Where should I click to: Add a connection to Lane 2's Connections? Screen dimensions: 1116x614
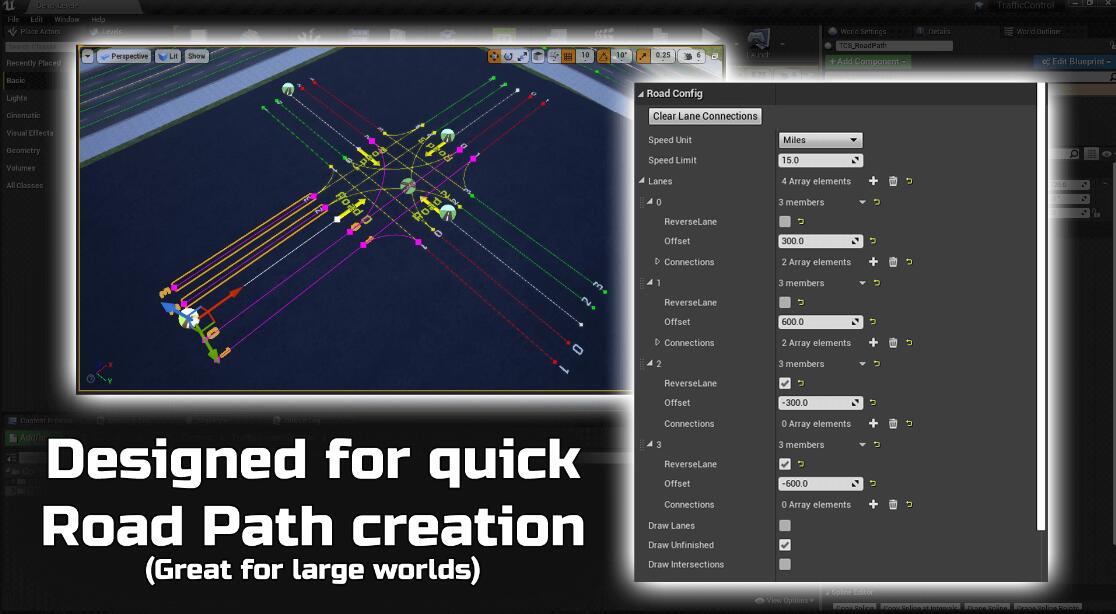click(x=873, y=424)
